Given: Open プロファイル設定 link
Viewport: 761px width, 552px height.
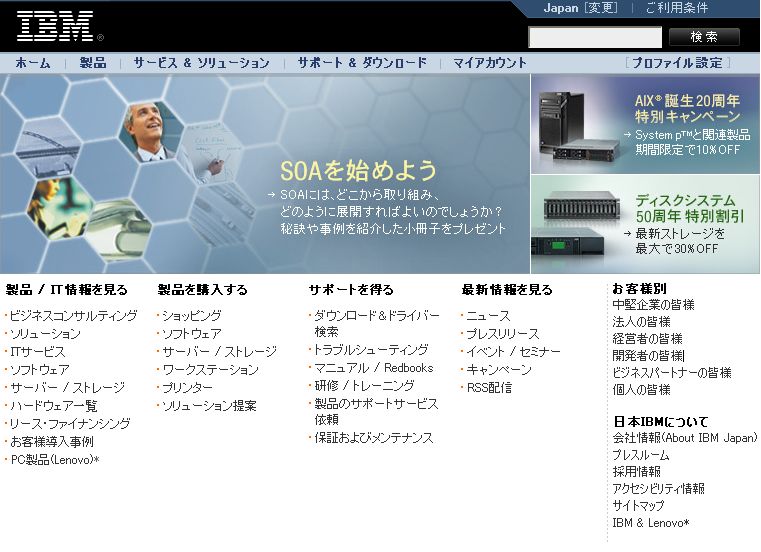Looking at the screenshot, I should 678,63.
